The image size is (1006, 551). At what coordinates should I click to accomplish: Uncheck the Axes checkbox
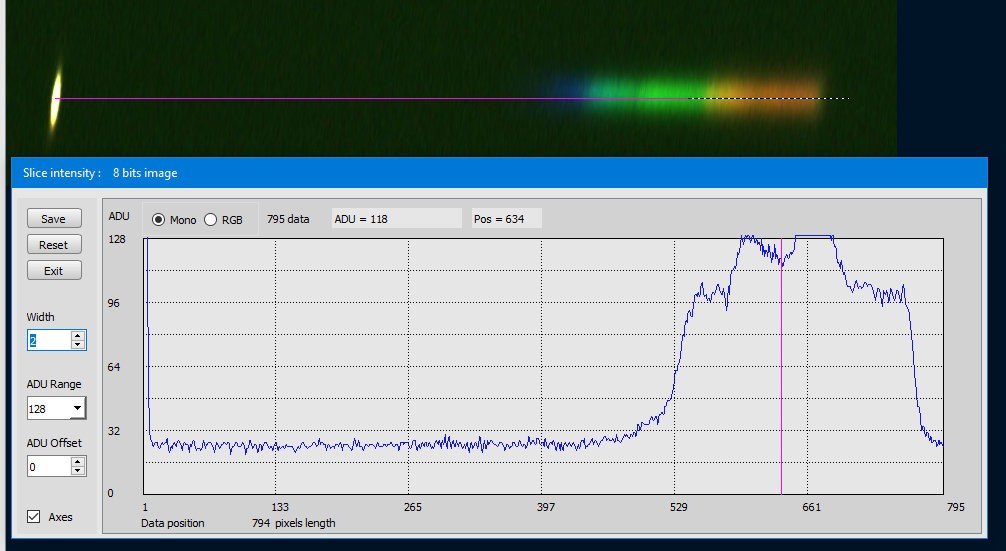[x=34, y=516]
